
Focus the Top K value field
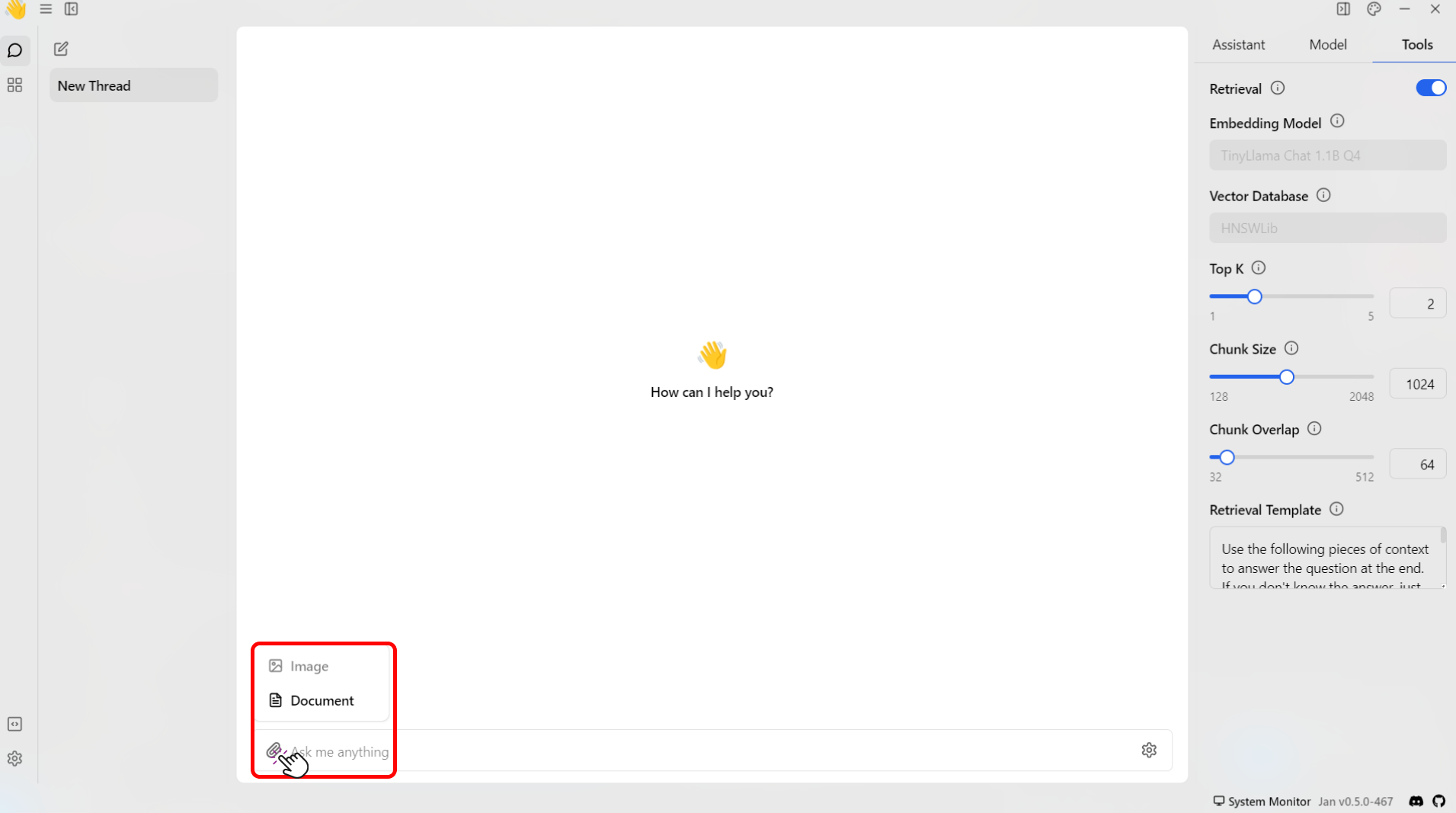pos(1417,303)
